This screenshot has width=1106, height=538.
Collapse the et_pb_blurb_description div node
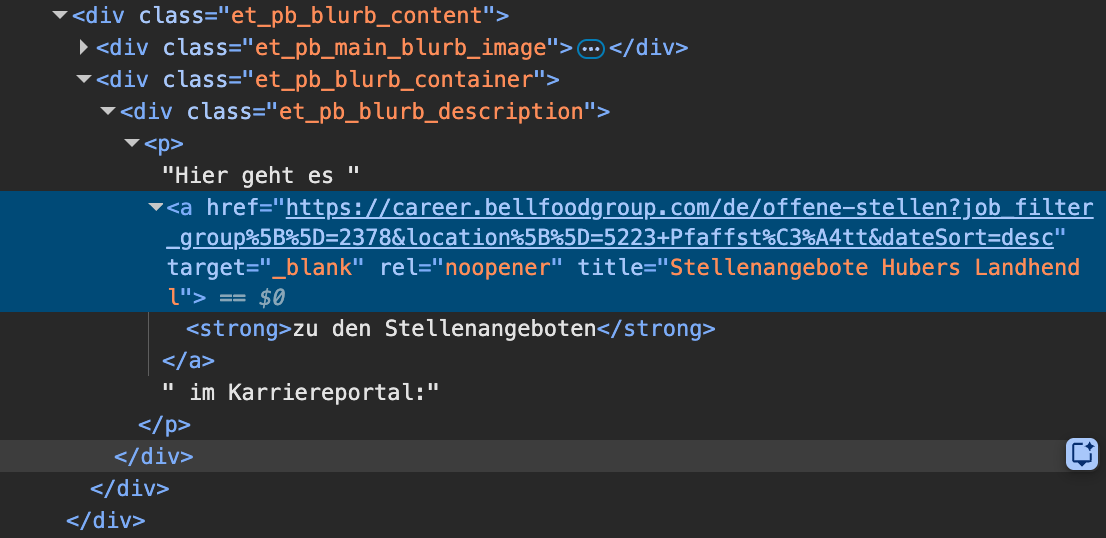(108, 112)
